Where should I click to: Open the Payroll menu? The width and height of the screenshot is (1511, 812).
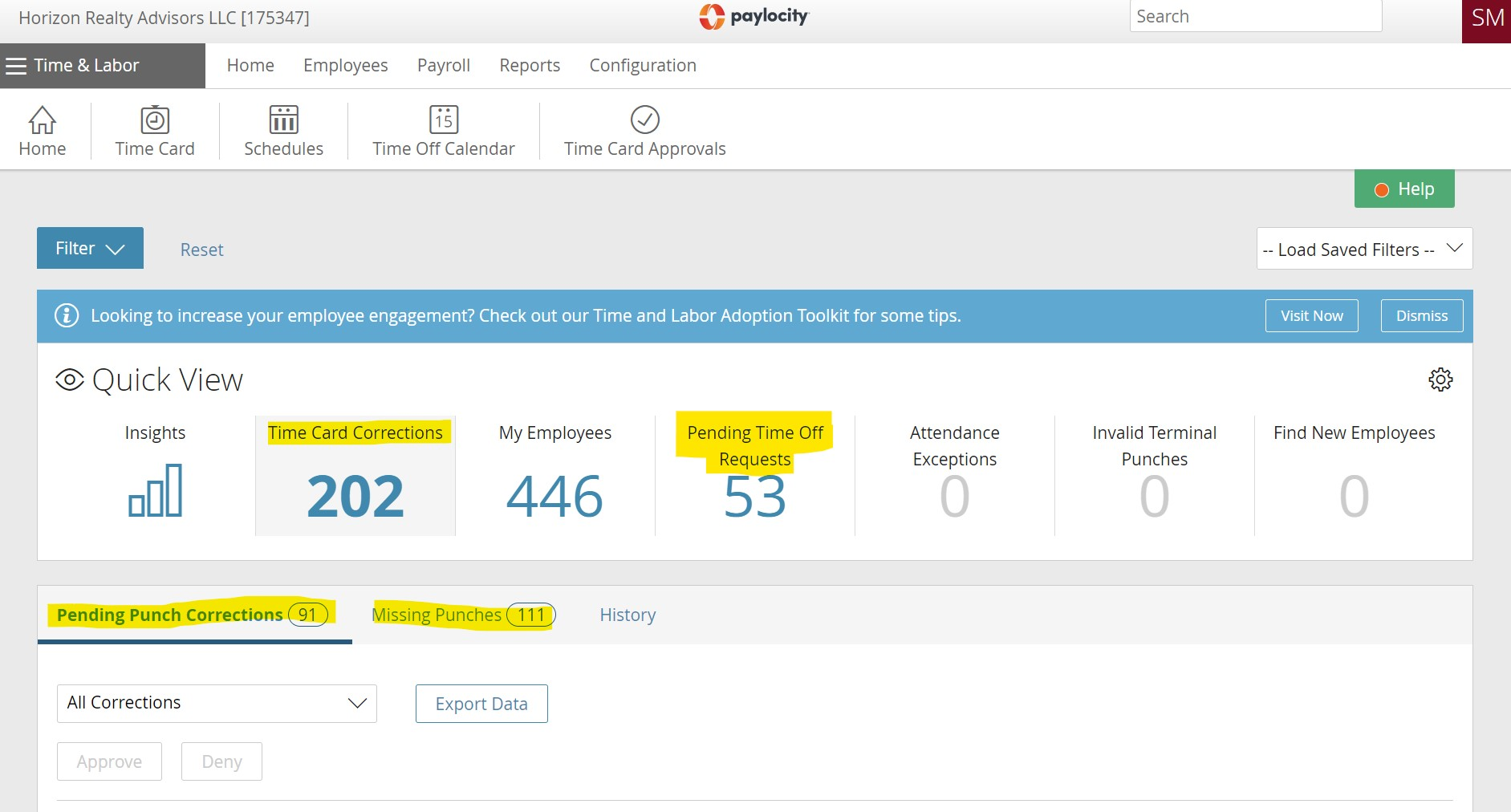click(x=444, y=66)
